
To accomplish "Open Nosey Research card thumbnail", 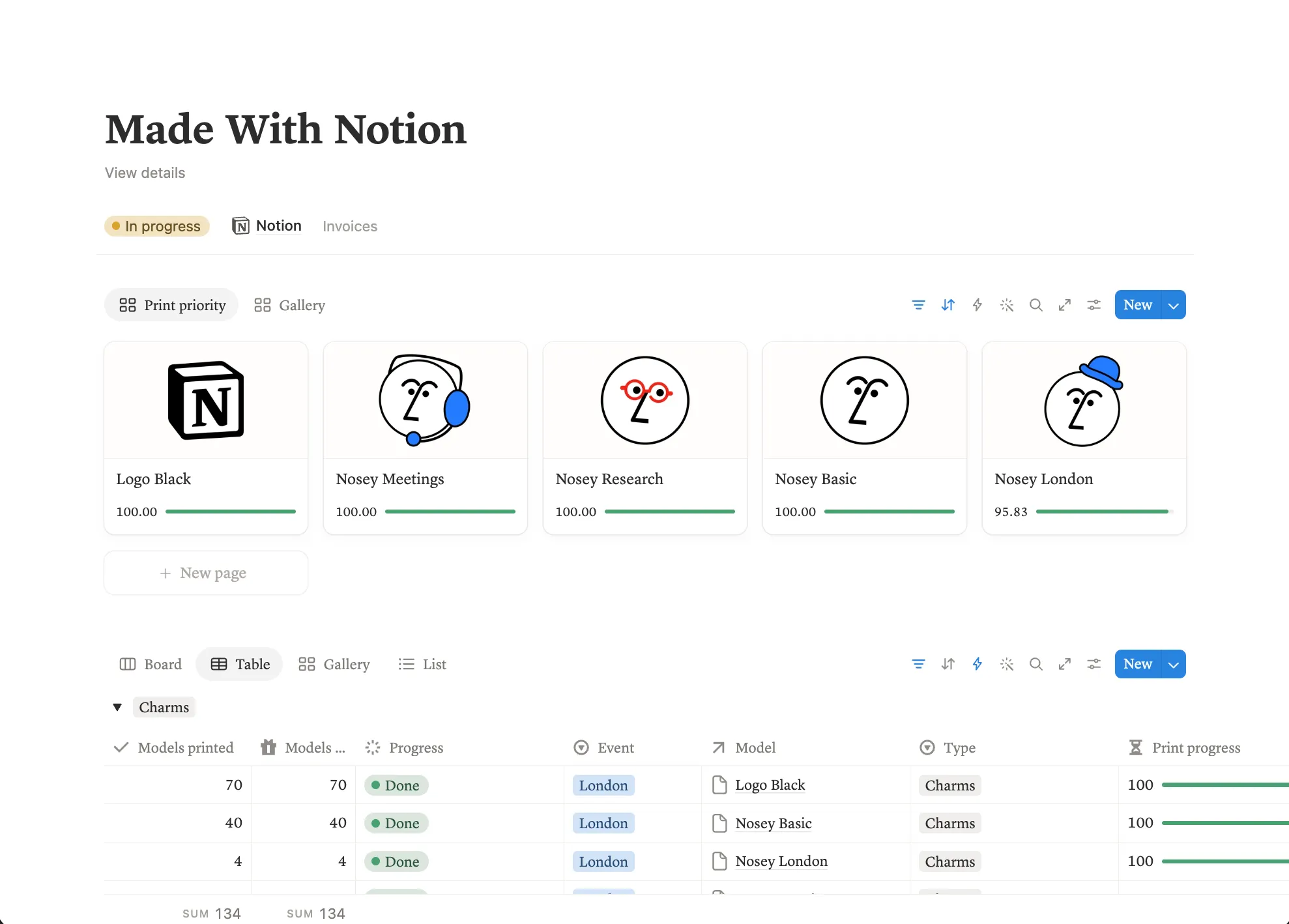I will [x=645, y=401].
